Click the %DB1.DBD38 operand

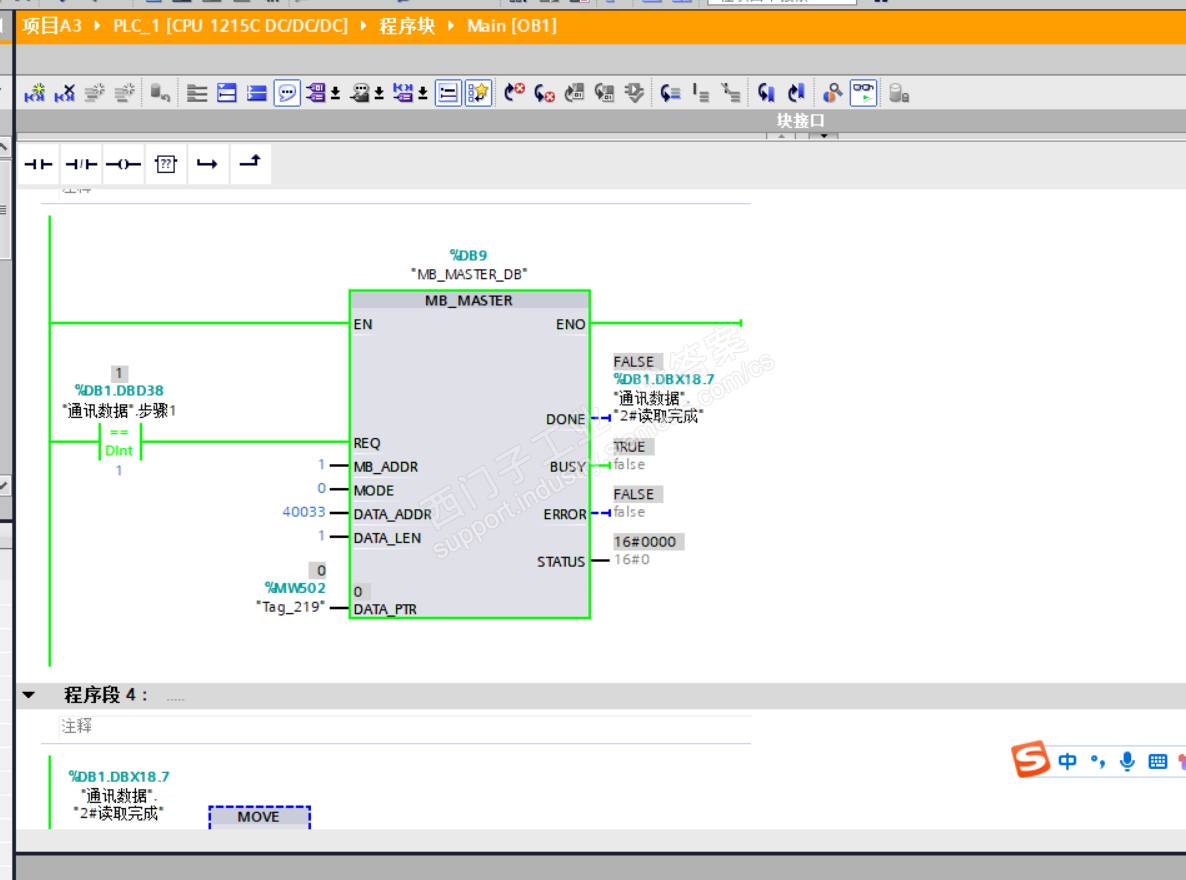119,390
